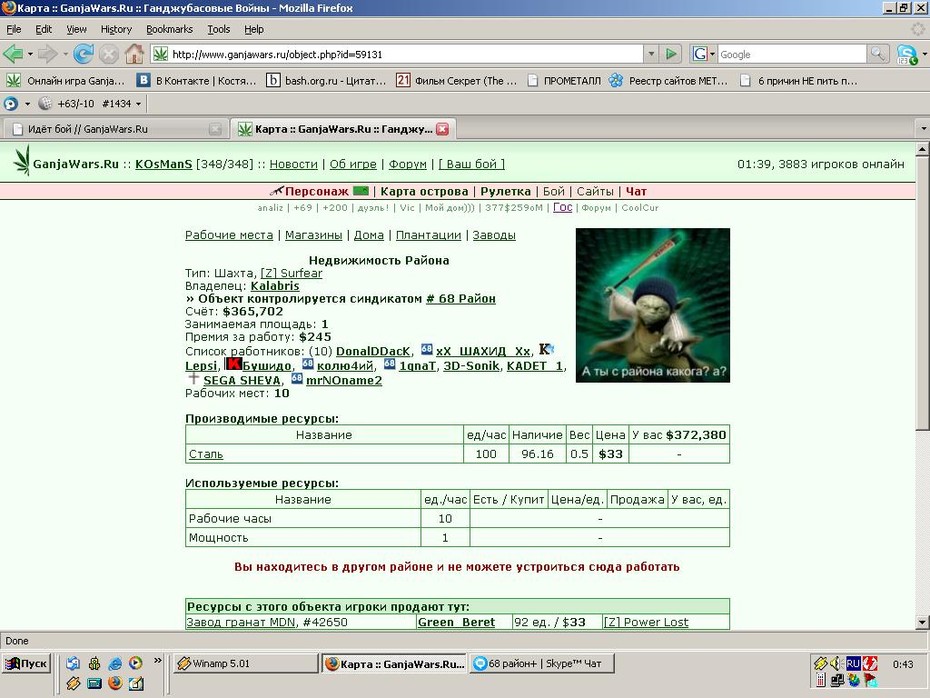Open the Edit menu
The image size is (930, 698).
(43, 29)
